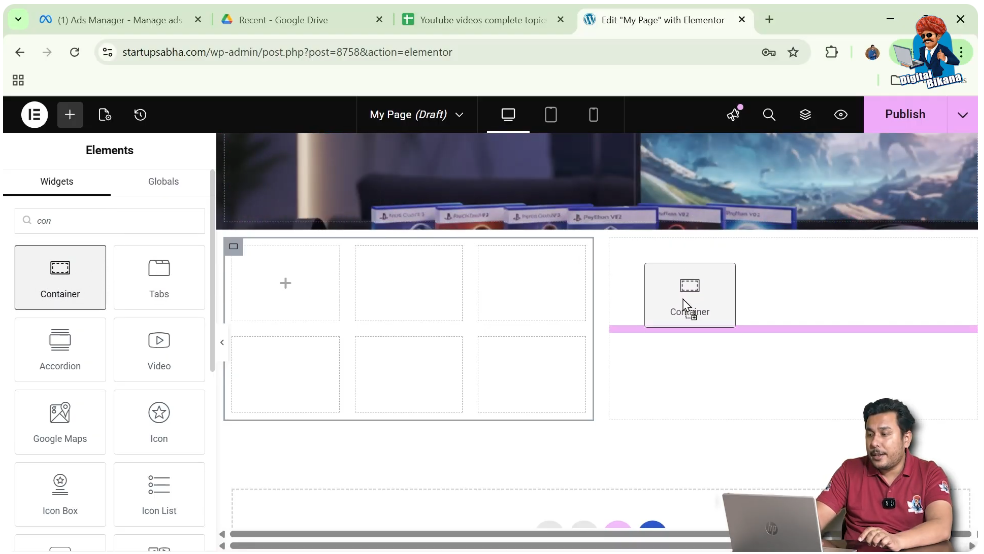
Task: Open the Chrome apps grid icon
Action: 18,80
